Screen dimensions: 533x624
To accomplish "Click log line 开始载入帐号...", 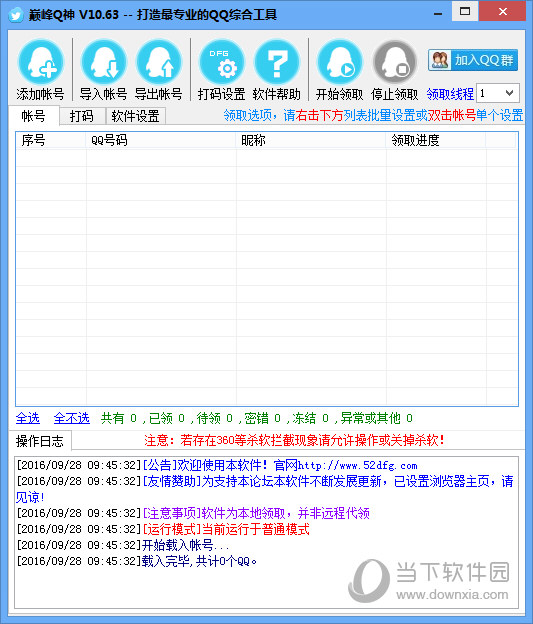I will point(123,545).
